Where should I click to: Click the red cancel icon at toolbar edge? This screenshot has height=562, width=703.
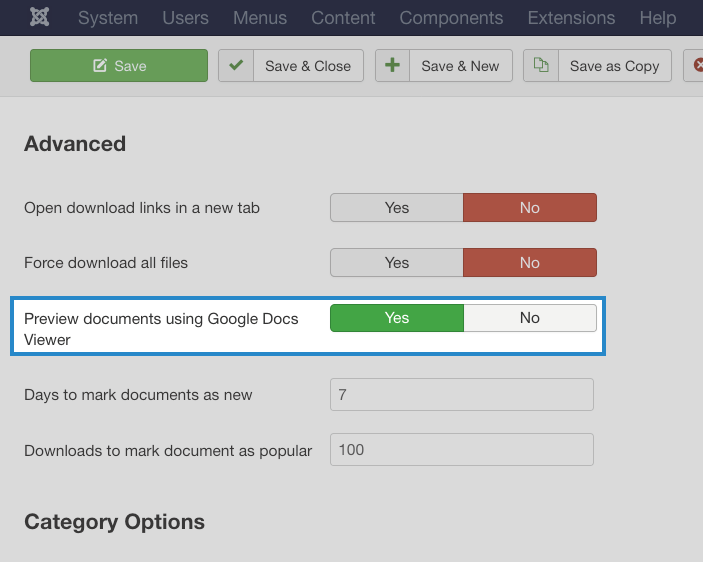[x=698, y=65]
